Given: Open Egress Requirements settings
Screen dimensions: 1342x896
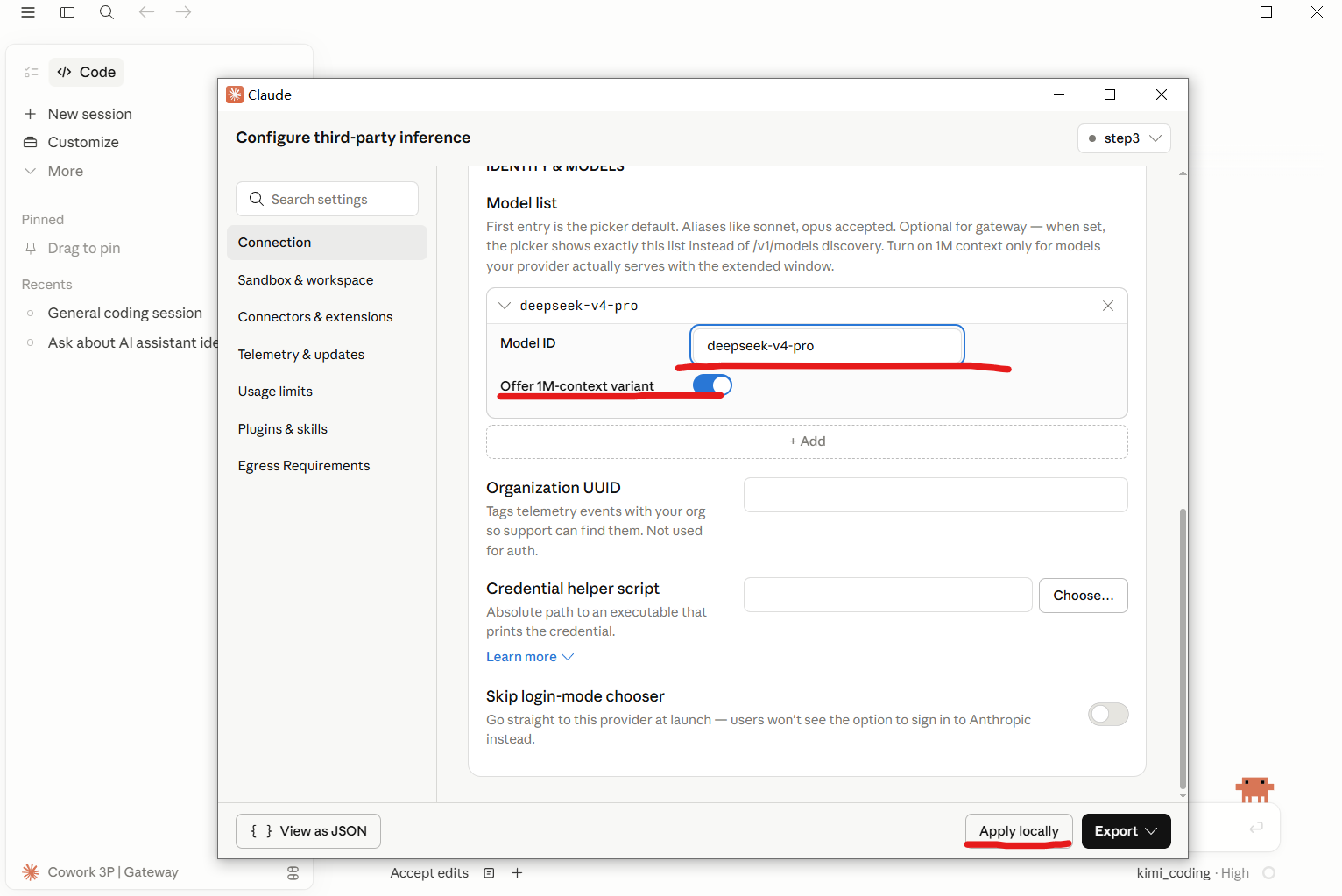Looking at the screenshot, I should pyautogui.click(x=304, y=466).
